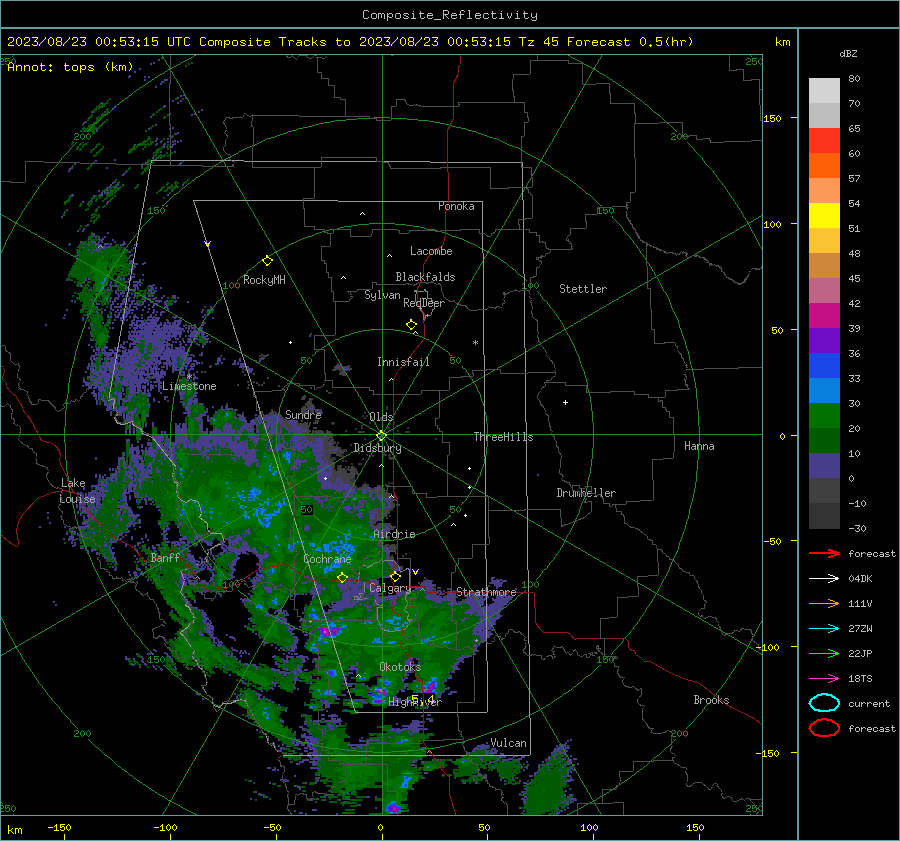Viewport: 900px width, 841px height.
Task: Click the Innisfail town label
Action: coord(403,362)
